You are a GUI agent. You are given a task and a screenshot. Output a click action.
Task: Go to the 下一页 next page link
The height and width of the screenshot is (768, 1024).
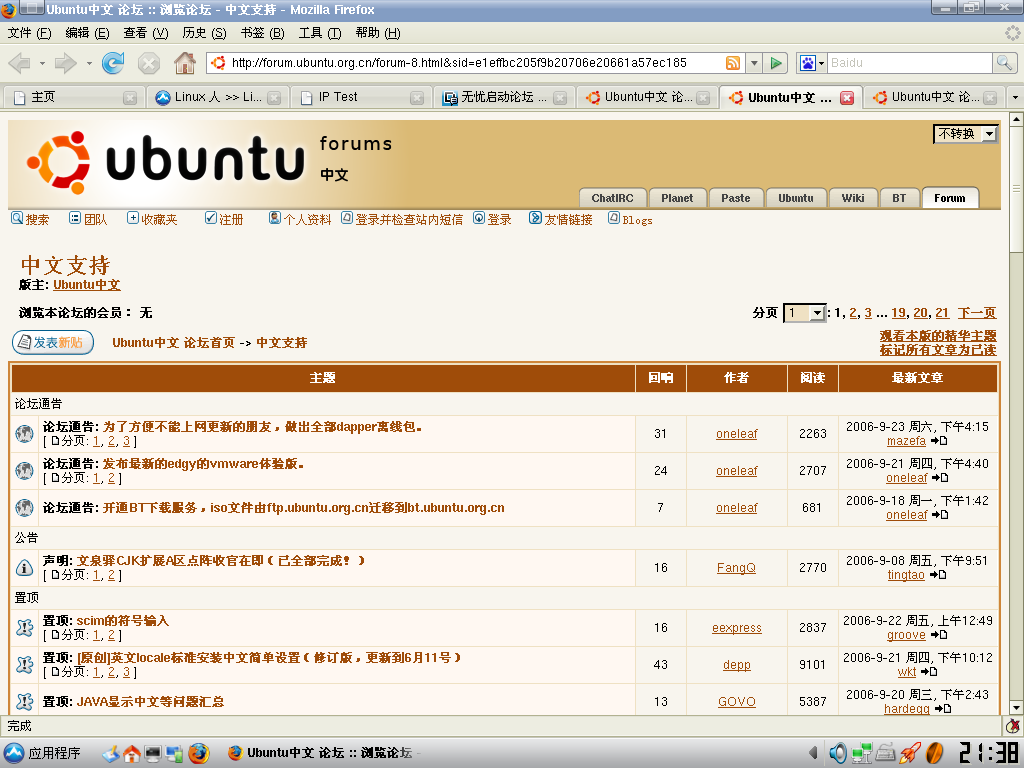(977, 313)
